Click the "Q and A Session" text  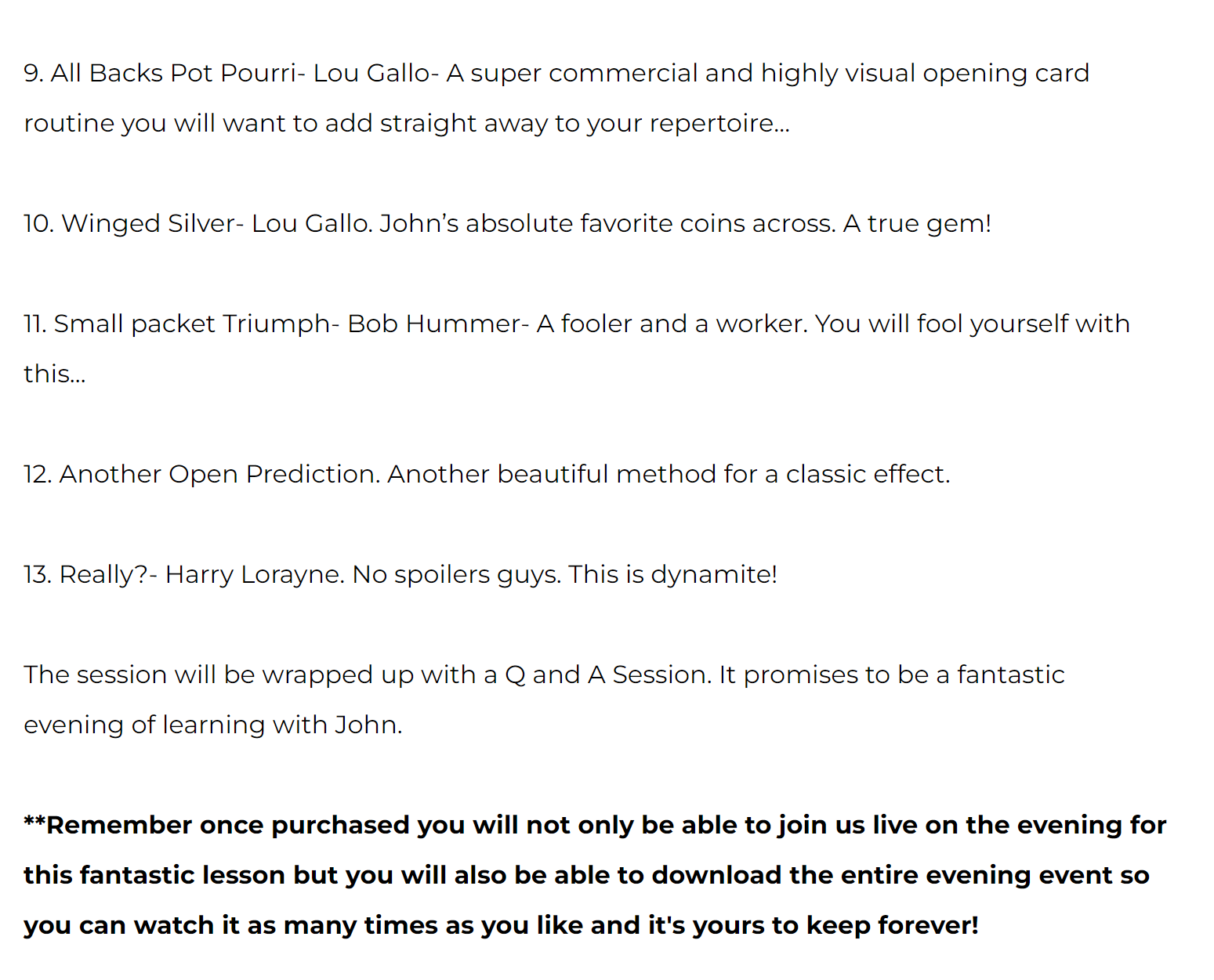(x=607, y=674)
